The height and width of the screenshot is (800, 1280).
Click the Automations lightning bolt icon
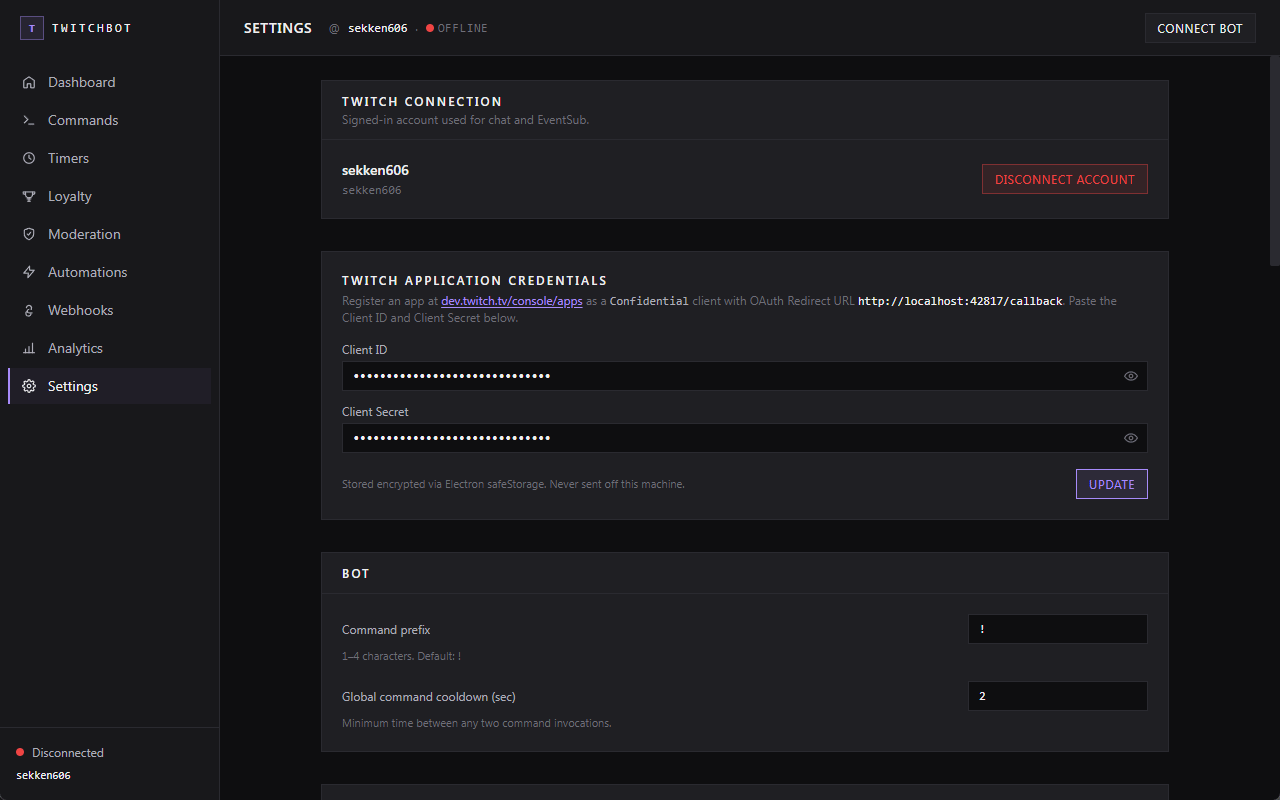[x=29, y=272]
